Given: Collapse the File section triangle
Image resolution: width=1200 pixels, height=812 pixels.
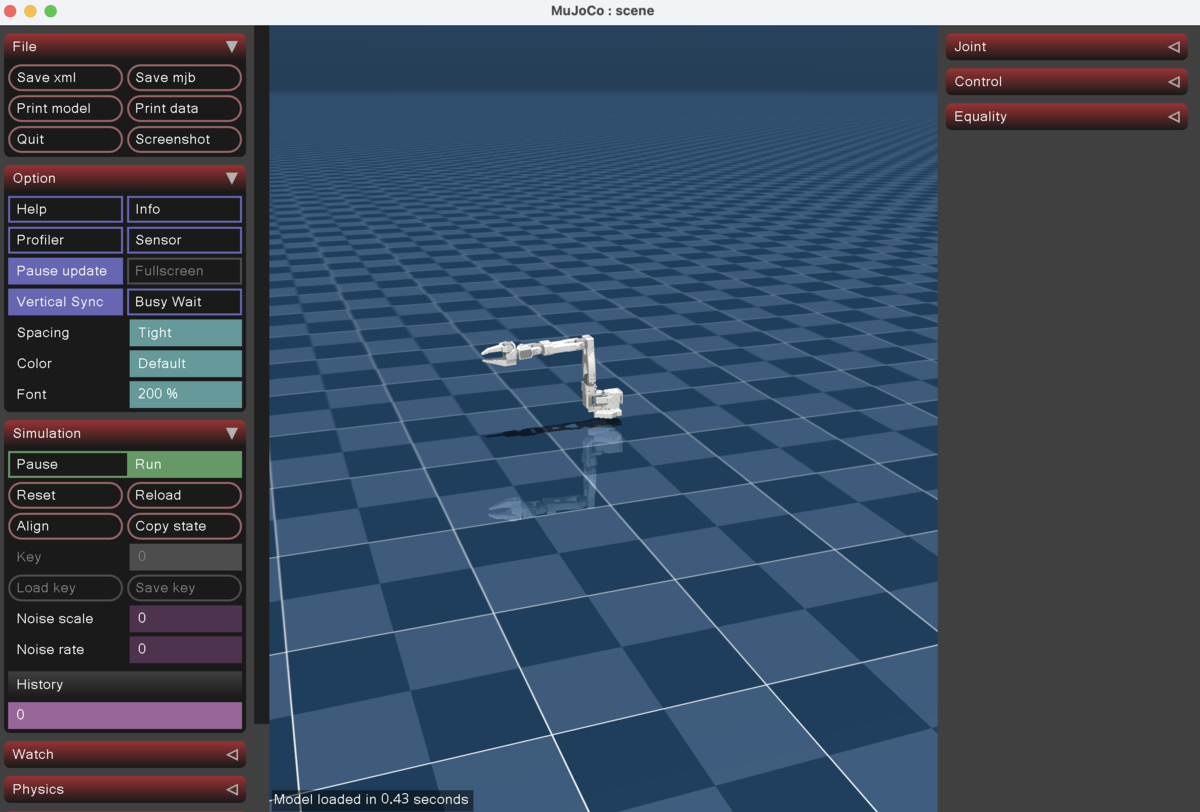Looking at the screenshot, I should [x=232, y=46].
